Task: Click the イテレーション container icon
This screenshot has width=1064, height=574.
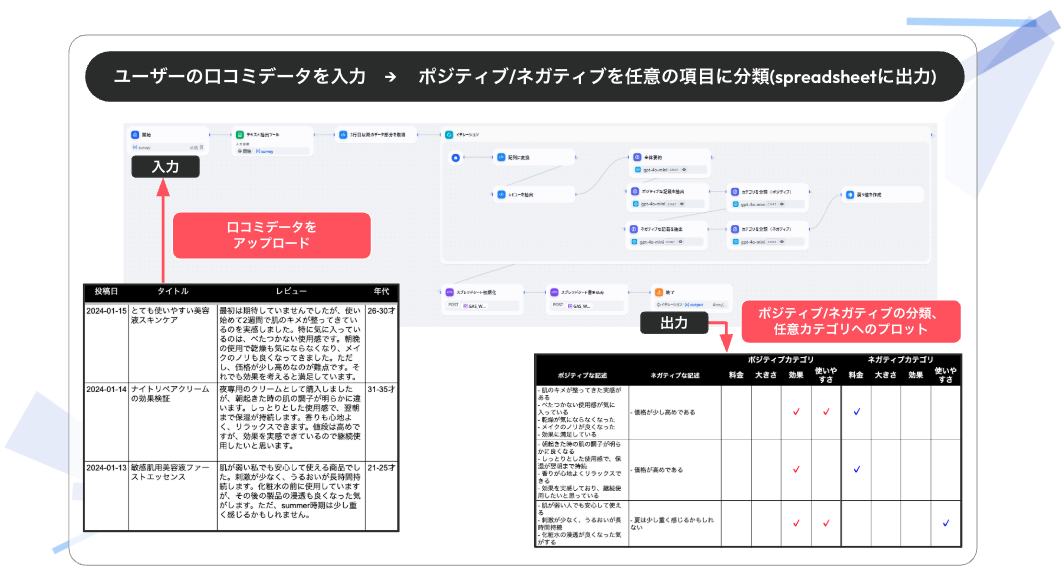Action: (x=448, y=133)
